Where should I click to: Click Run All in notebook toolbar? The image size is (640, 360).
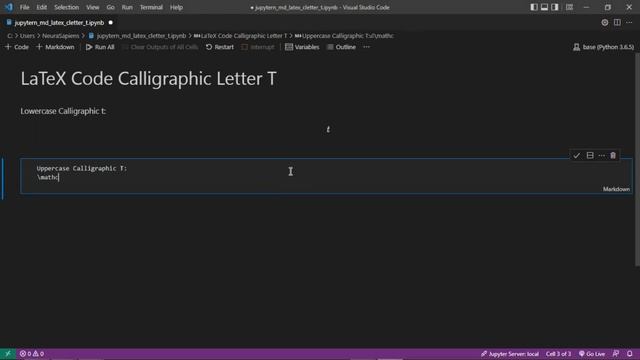tap(100, 47)
